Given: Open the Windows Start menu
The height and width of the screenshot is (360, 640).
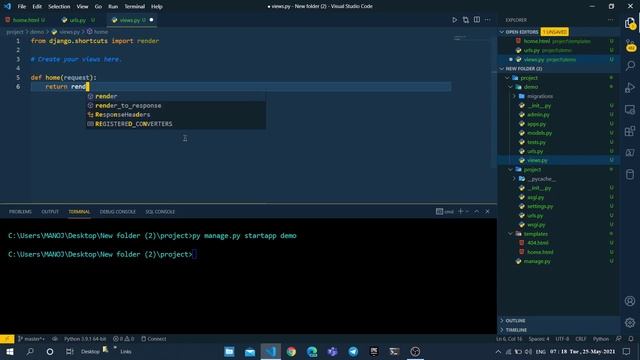Looking at the screenshot, I should (x=9, y=351).
